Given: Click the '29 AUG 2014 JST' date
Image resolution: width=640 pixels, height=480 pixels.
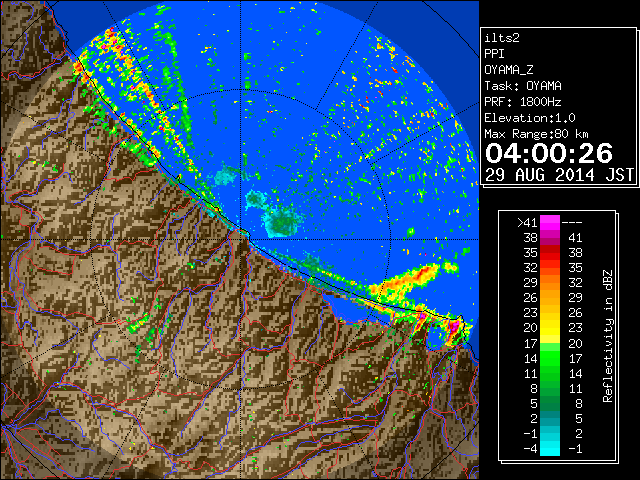Looking at the screenshot, I should coord(559,175).
